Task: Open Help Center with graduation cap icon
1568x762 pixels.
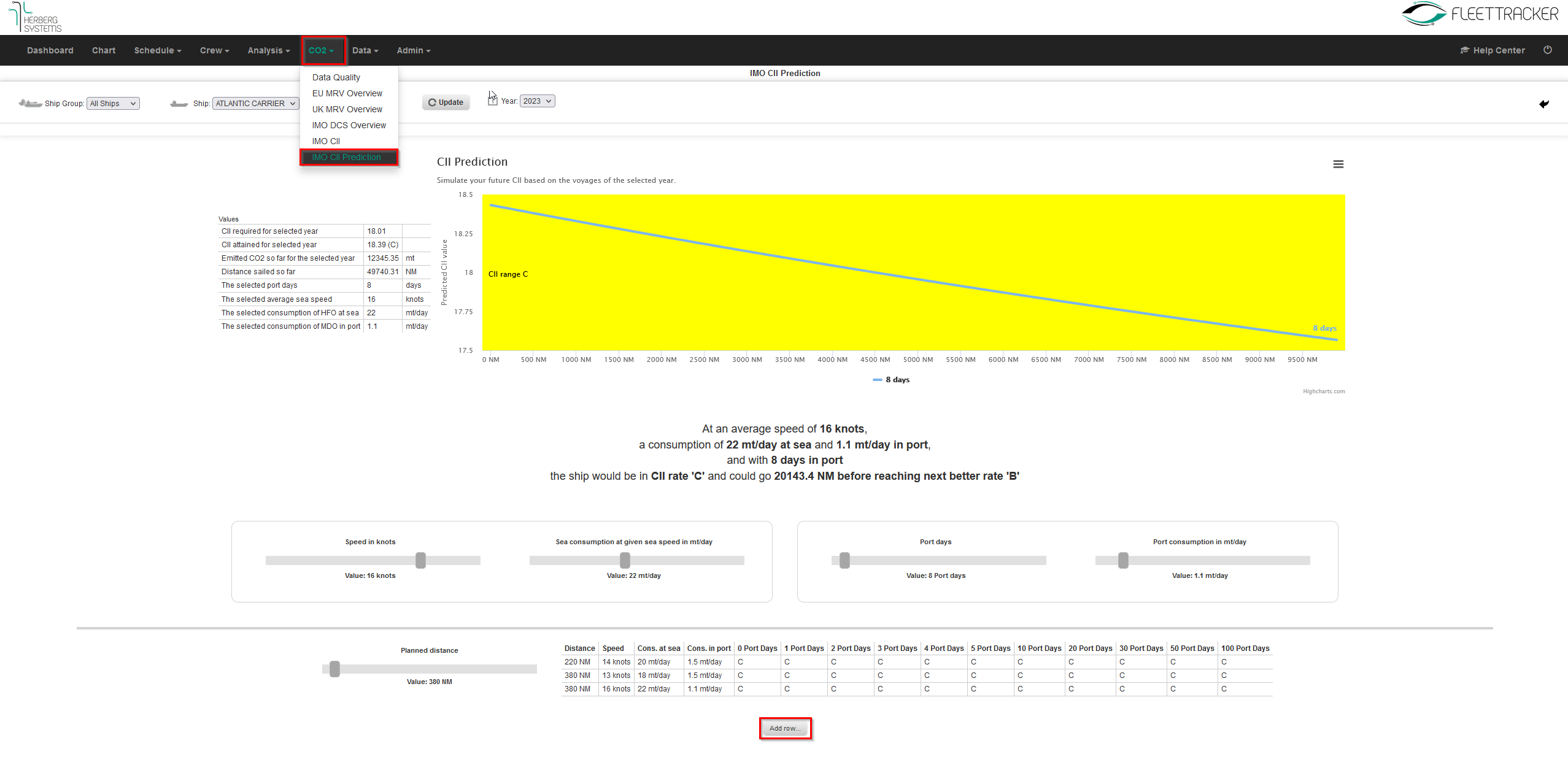Action: [1492, 50]
